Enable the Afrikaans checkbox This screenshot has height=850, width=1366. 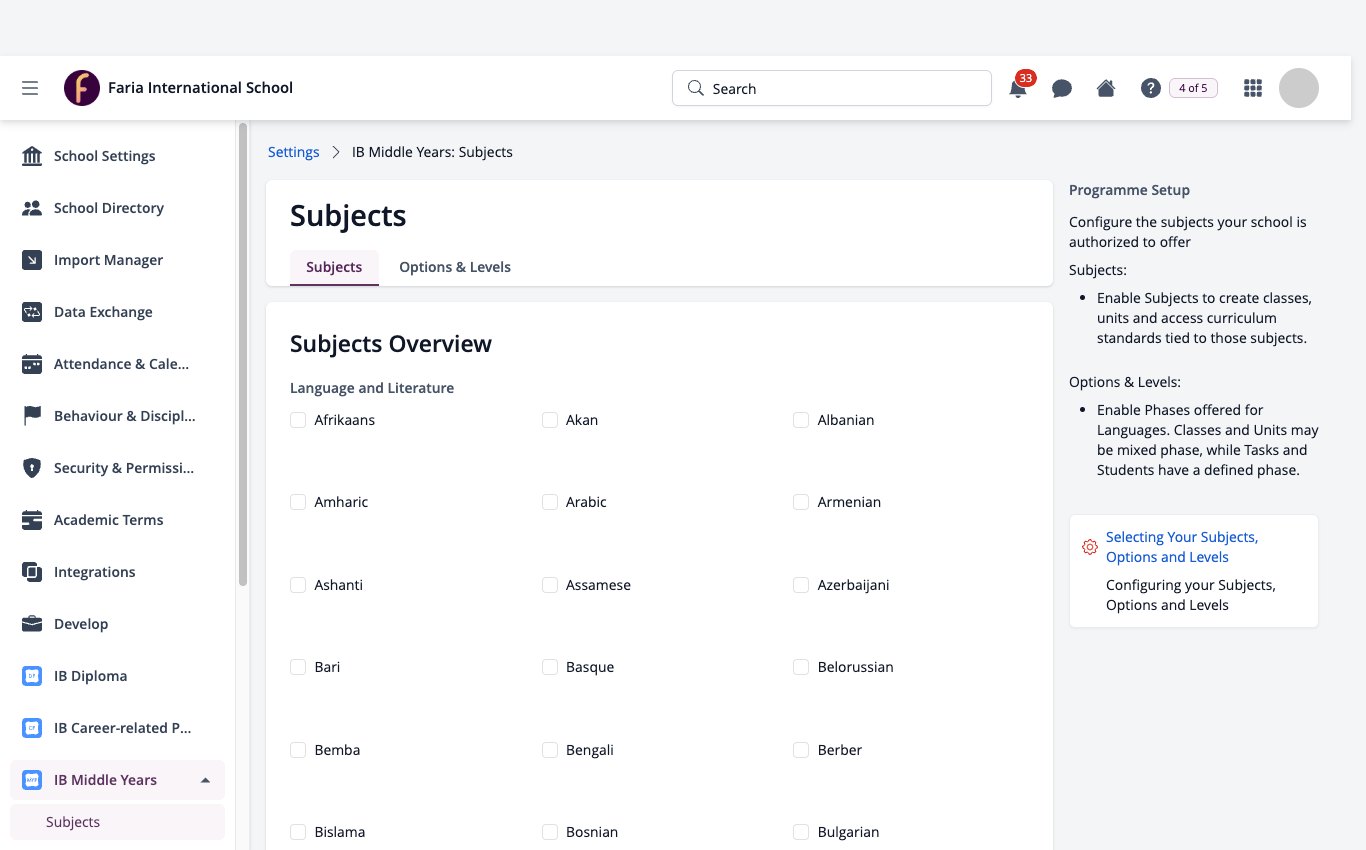(298, 420)
